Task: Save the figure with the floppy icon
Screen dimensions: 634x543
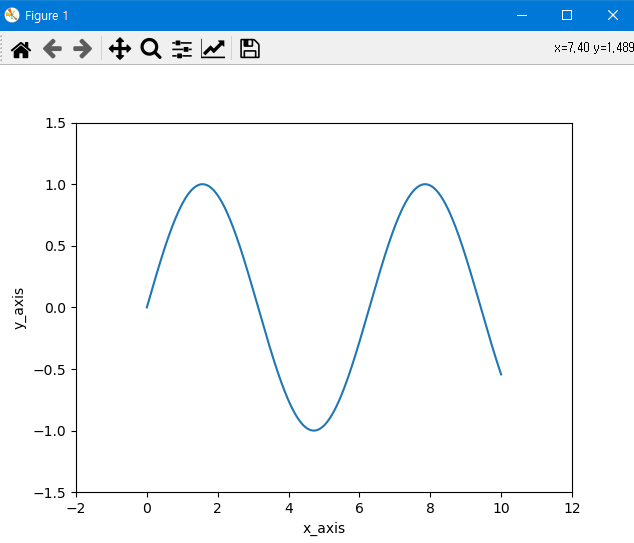Action: [x=250, y=49]
